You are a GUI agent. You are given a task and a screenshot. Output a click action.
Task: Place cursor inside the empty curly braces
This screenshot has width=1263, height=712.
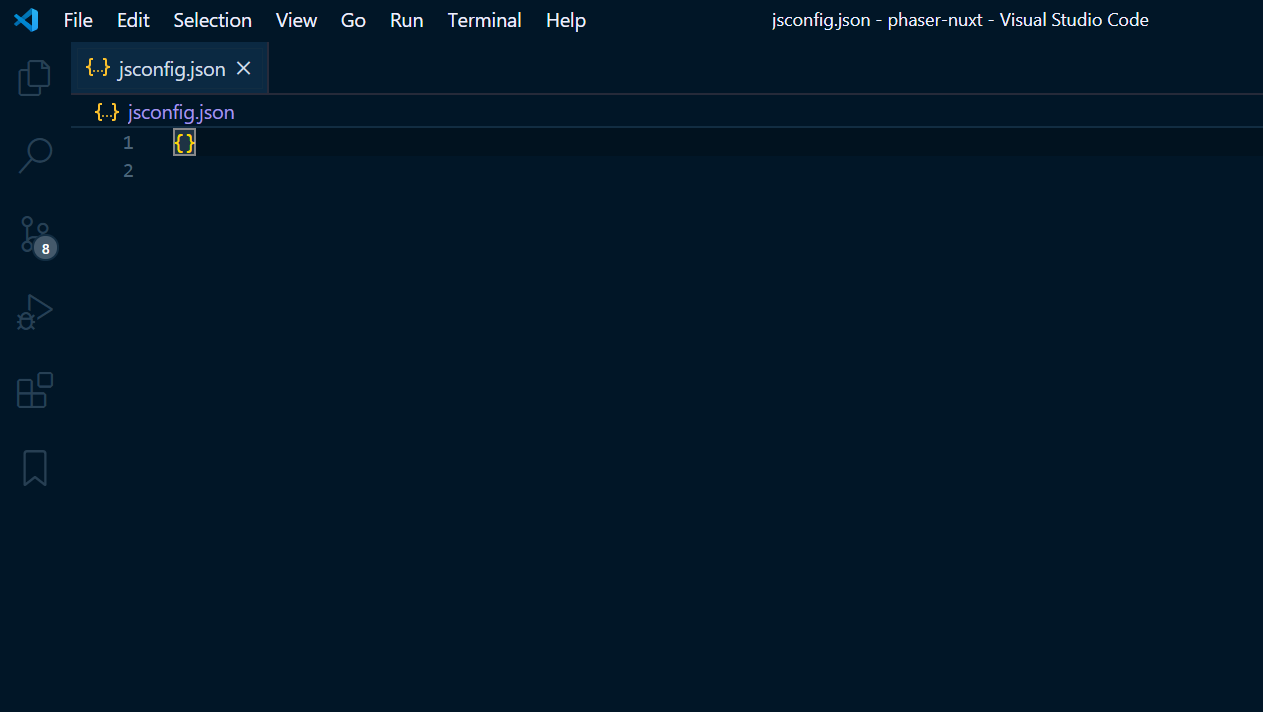(x=184, y=142)
